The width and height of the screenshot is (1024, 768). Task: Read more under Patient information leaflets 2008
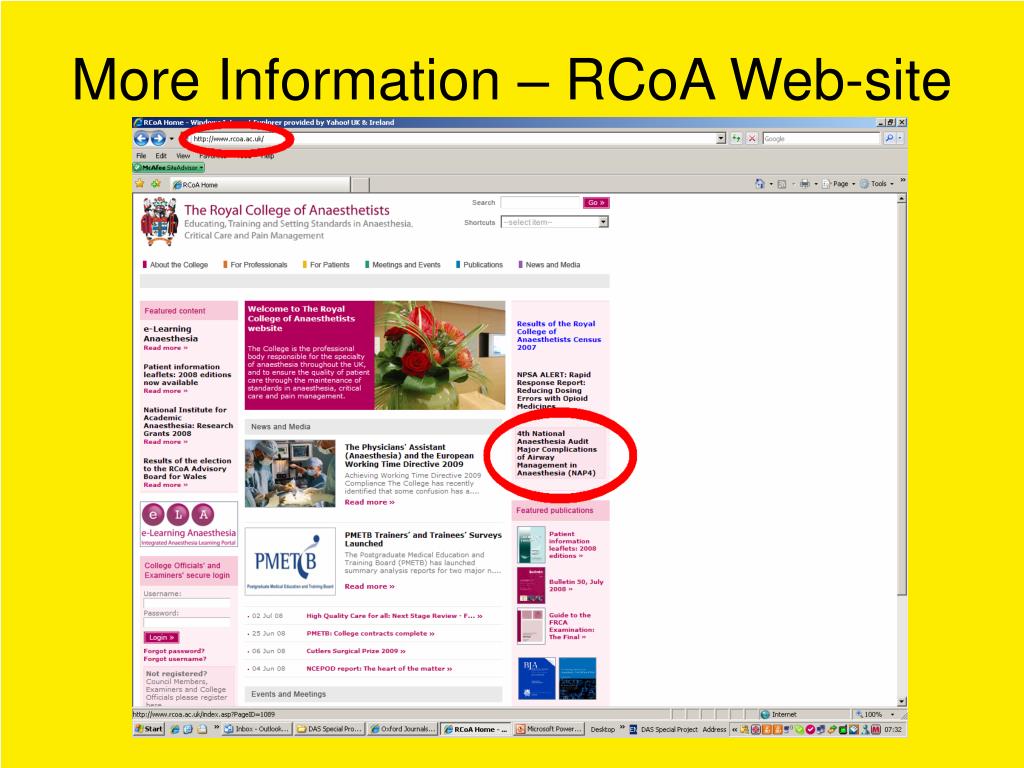(x=165, y=391)
